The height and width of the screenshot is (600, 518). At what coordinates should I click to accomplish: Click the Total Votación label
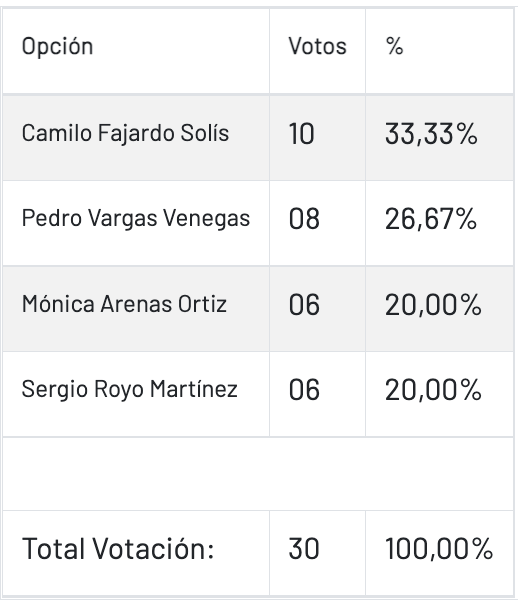pyautogui.click(x=118, y=549)
